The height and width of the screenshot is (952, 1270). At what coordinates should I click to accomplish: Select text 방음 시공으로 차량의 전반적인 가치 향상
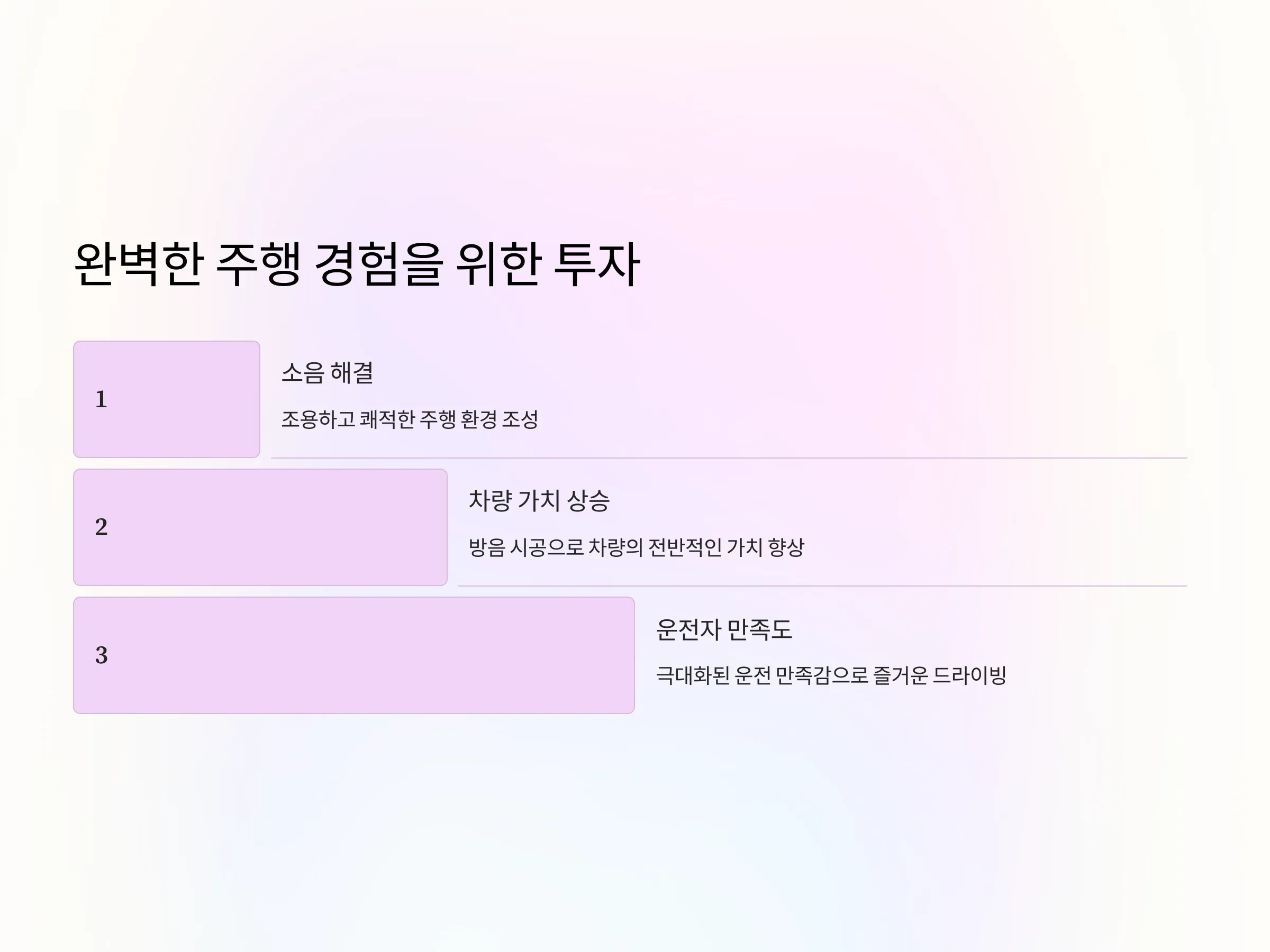(636, 547)
